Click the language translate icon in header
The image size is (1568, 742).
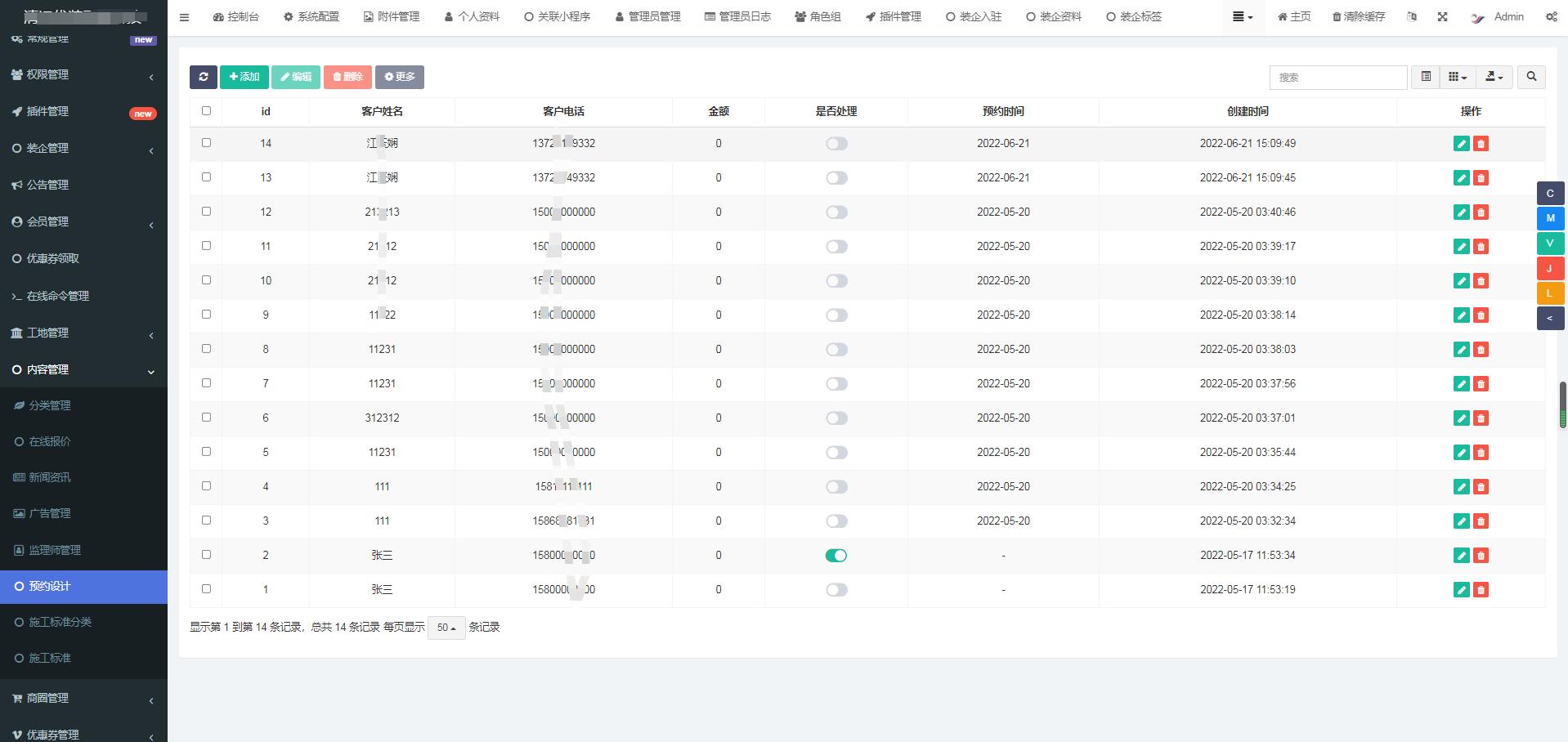pyautogui.click(x=1412, y=16)
